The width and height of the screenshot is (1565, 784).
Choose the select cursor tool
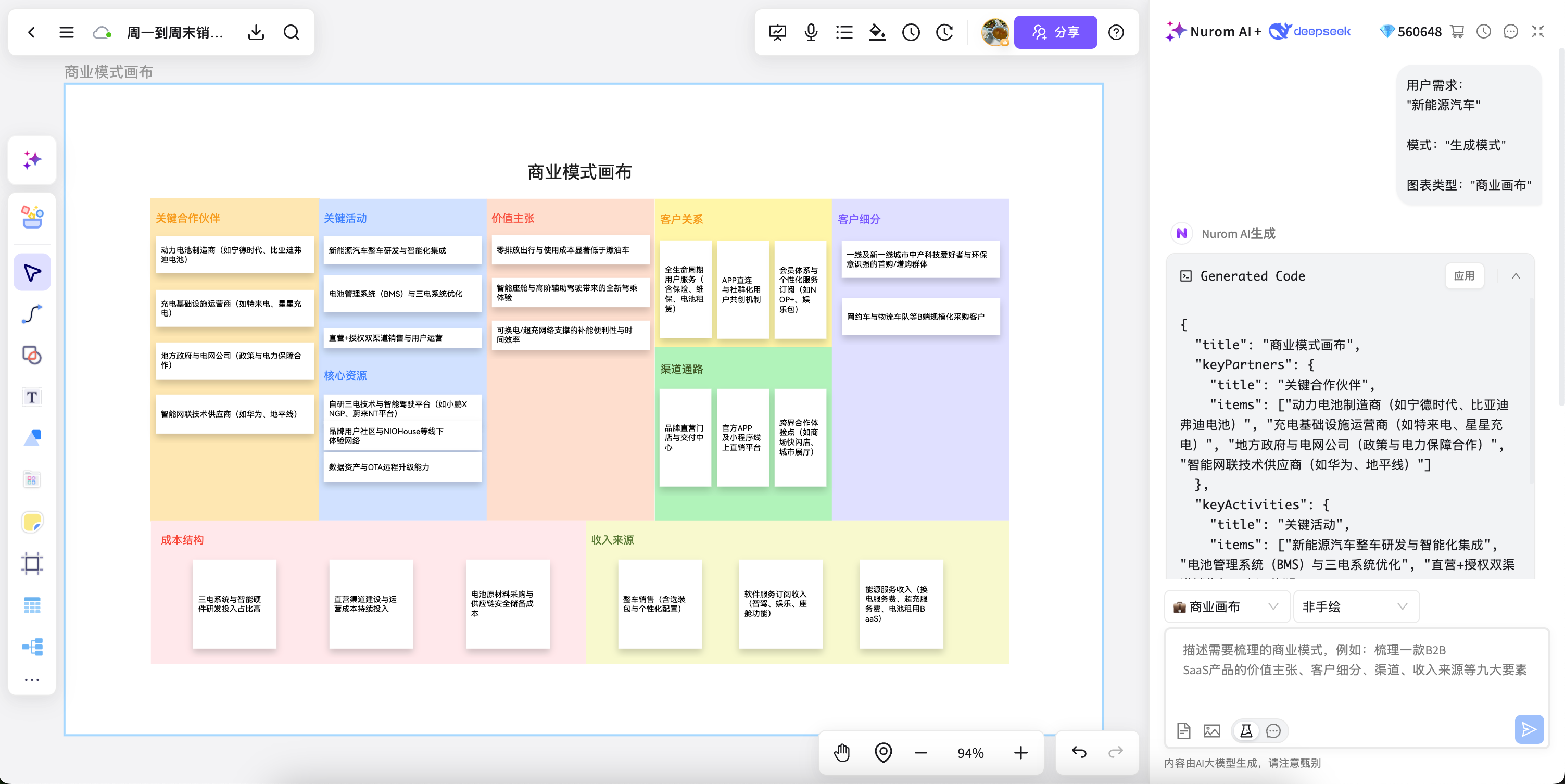tap(32, 272)
